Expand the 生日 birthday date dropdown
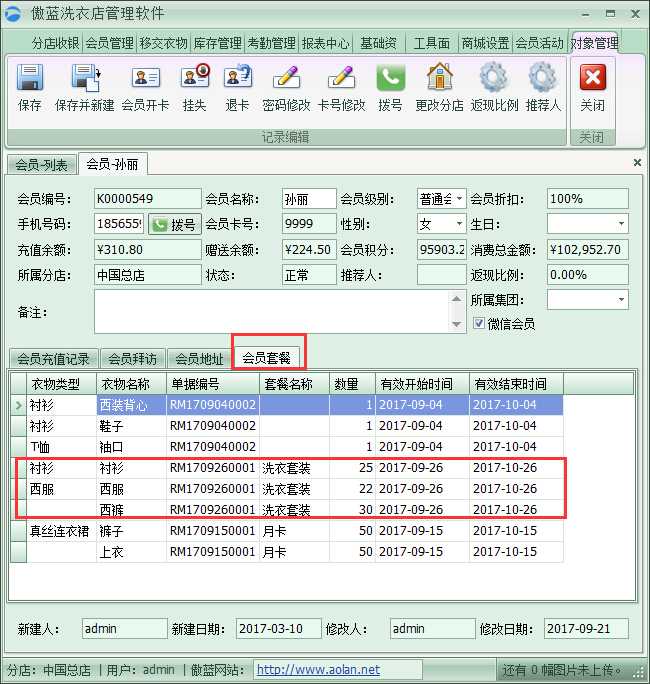The width and height of the screenshot is (650, 684). click(621, 224)
